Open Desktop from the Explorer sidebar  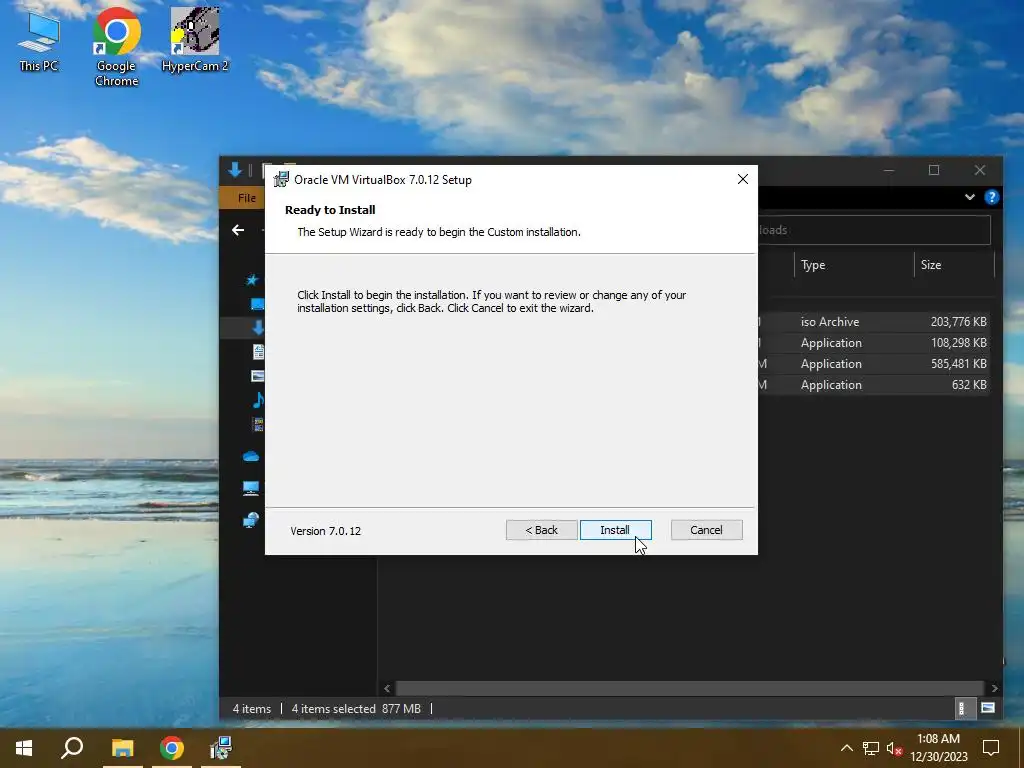click(257, 304)
